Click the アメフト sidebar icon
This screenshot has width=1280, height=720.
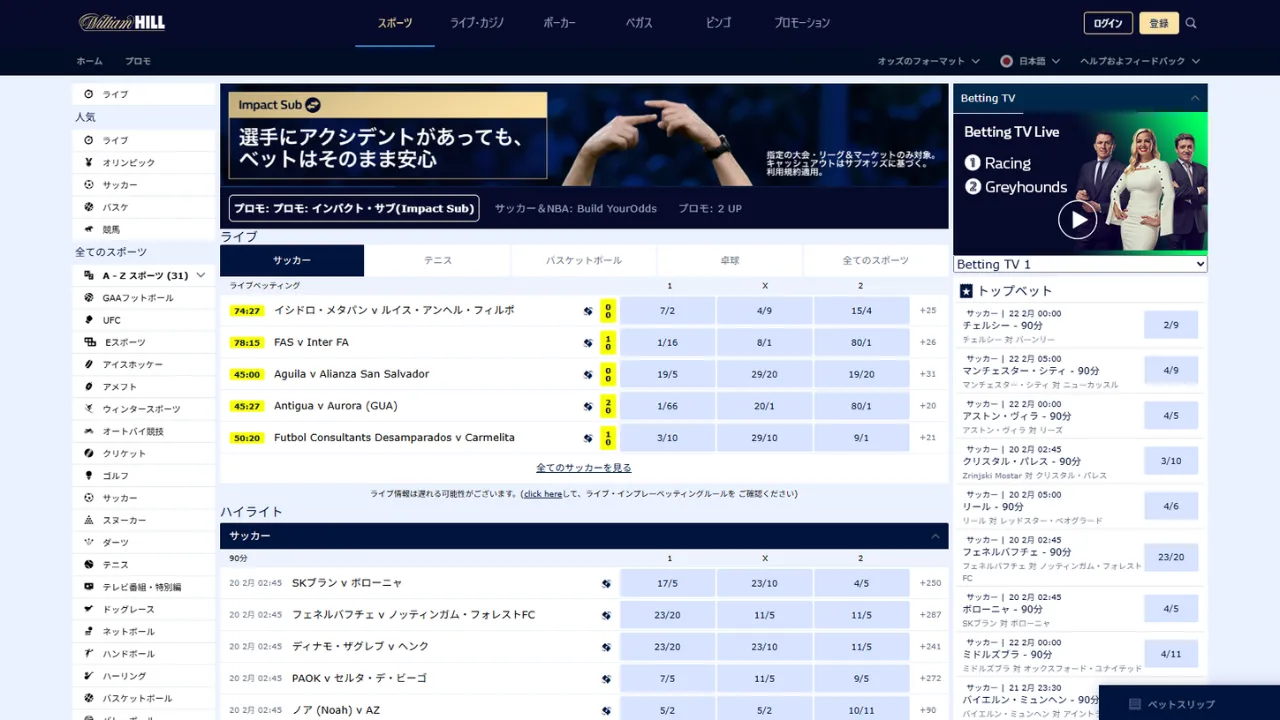[x=89, y=387]
